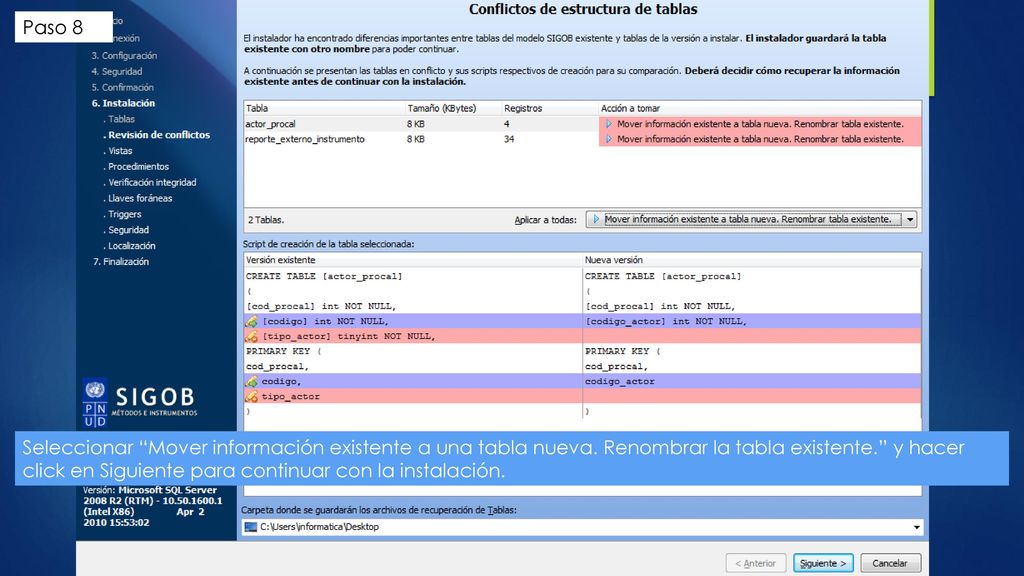
Task: Select 'Llaves foráneas' substep
Action: click(138, 198)
